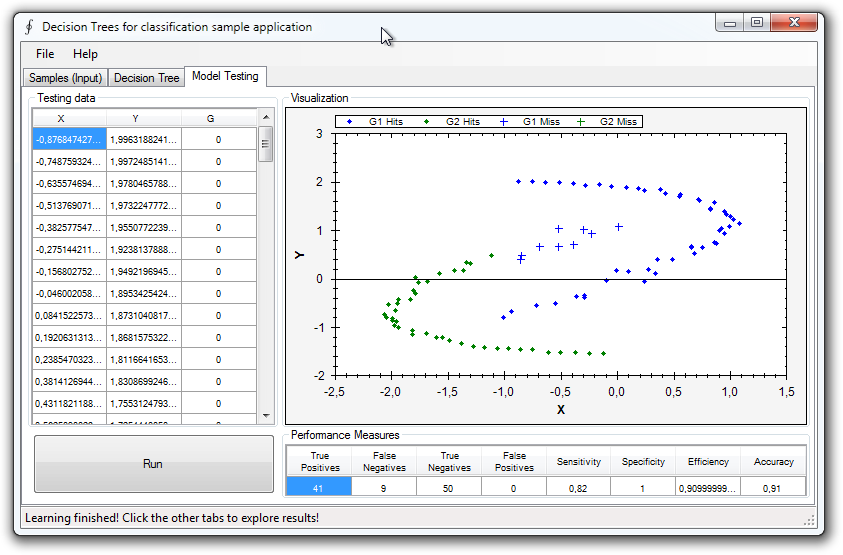Click the Accuracy column header
This screenshot has width=843, height=555.
pos(773,461)
